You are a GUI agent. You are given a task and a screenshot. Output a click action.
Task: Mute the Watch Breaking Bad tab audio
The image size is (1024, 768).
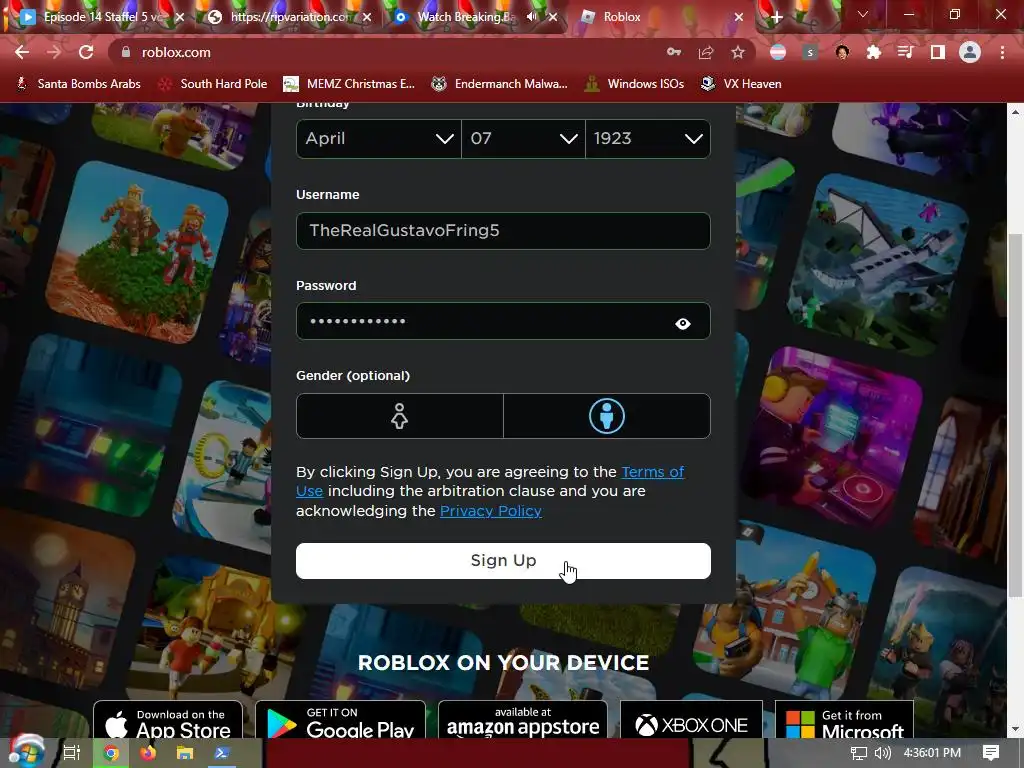point(532,17)
